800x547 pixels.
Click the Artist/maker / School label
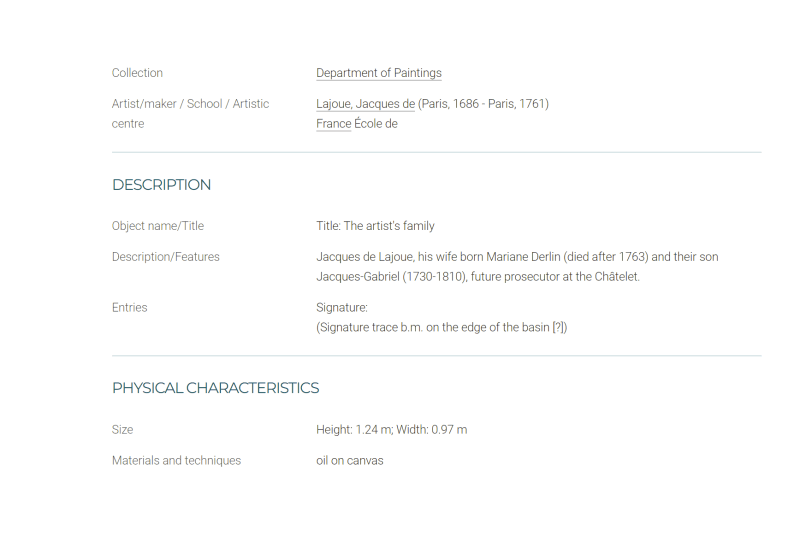point(190,113)
